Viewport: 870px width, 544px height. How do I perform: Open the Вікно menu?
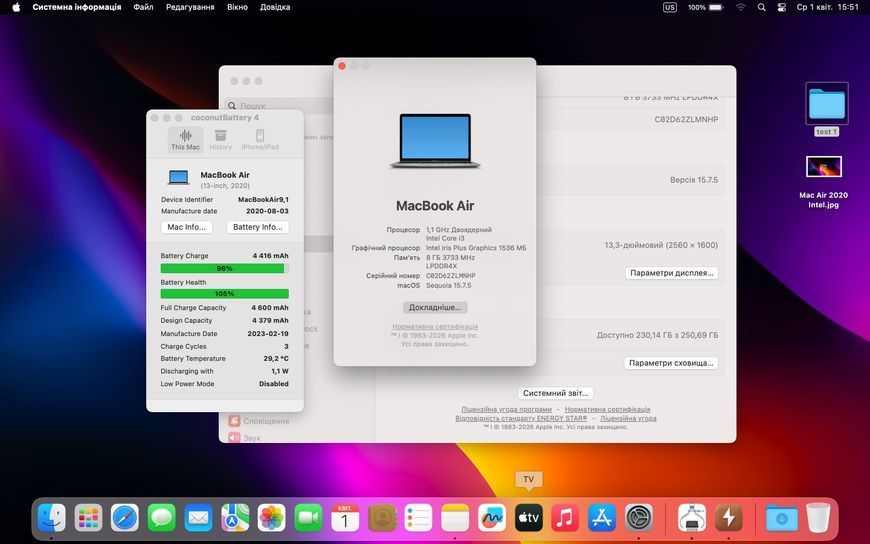click(237, 7)
